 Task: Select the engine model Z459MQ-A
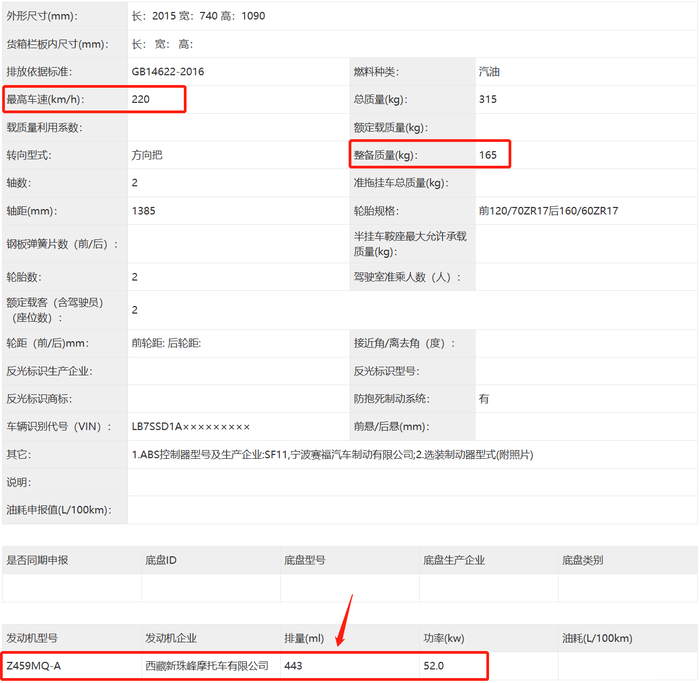tap(33, 665)
